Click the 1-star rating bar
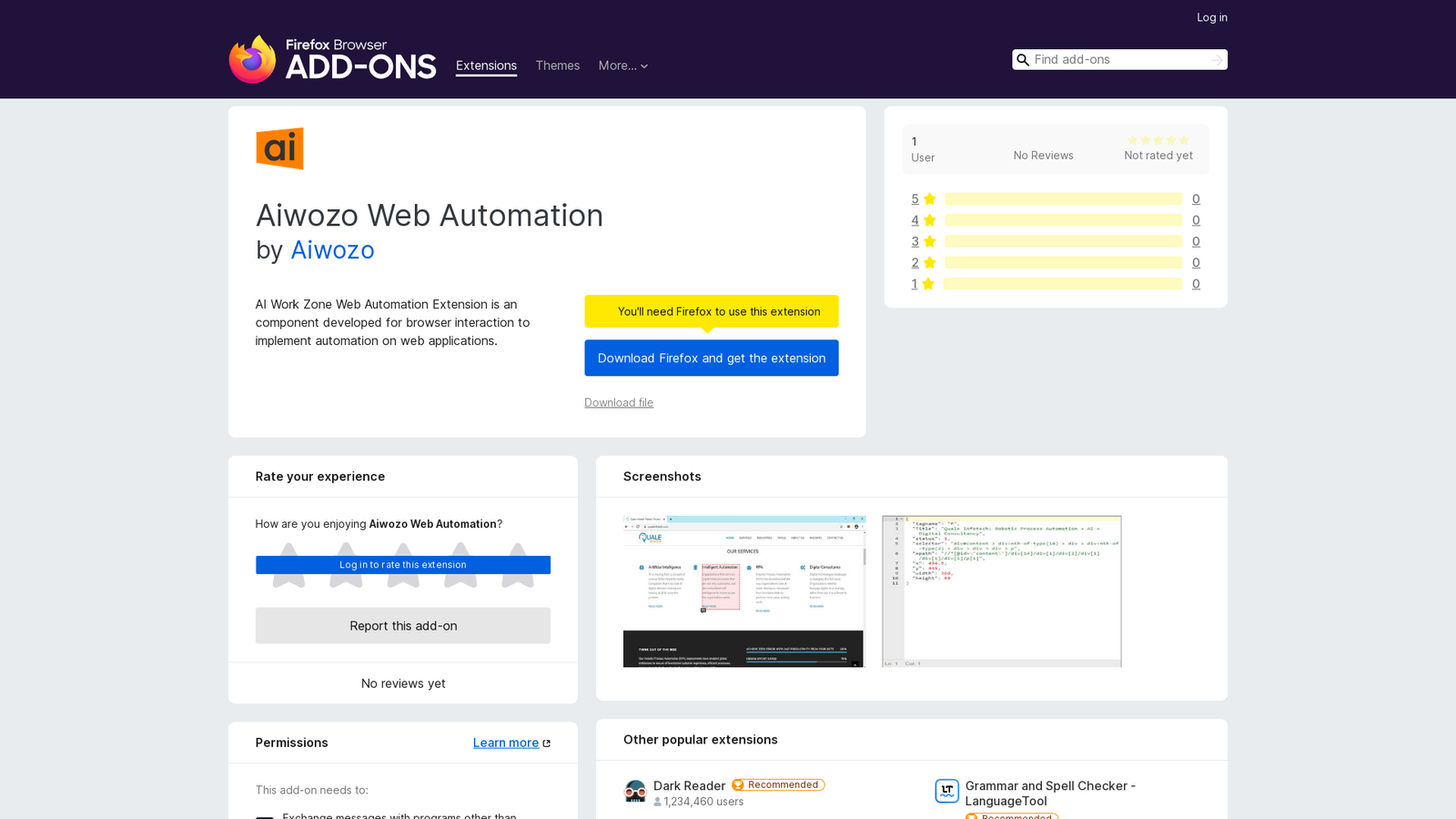 tap(1063, 284)
